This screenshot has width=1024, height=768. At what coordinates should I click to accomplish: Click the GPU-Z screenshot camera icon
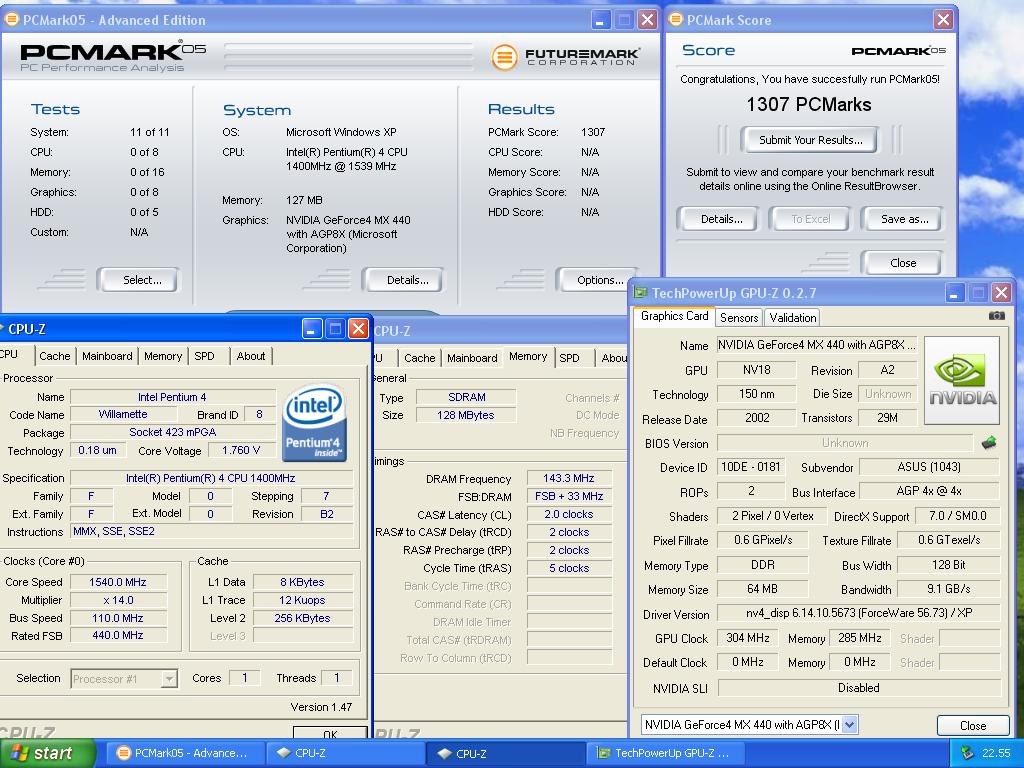click(997, 316)
